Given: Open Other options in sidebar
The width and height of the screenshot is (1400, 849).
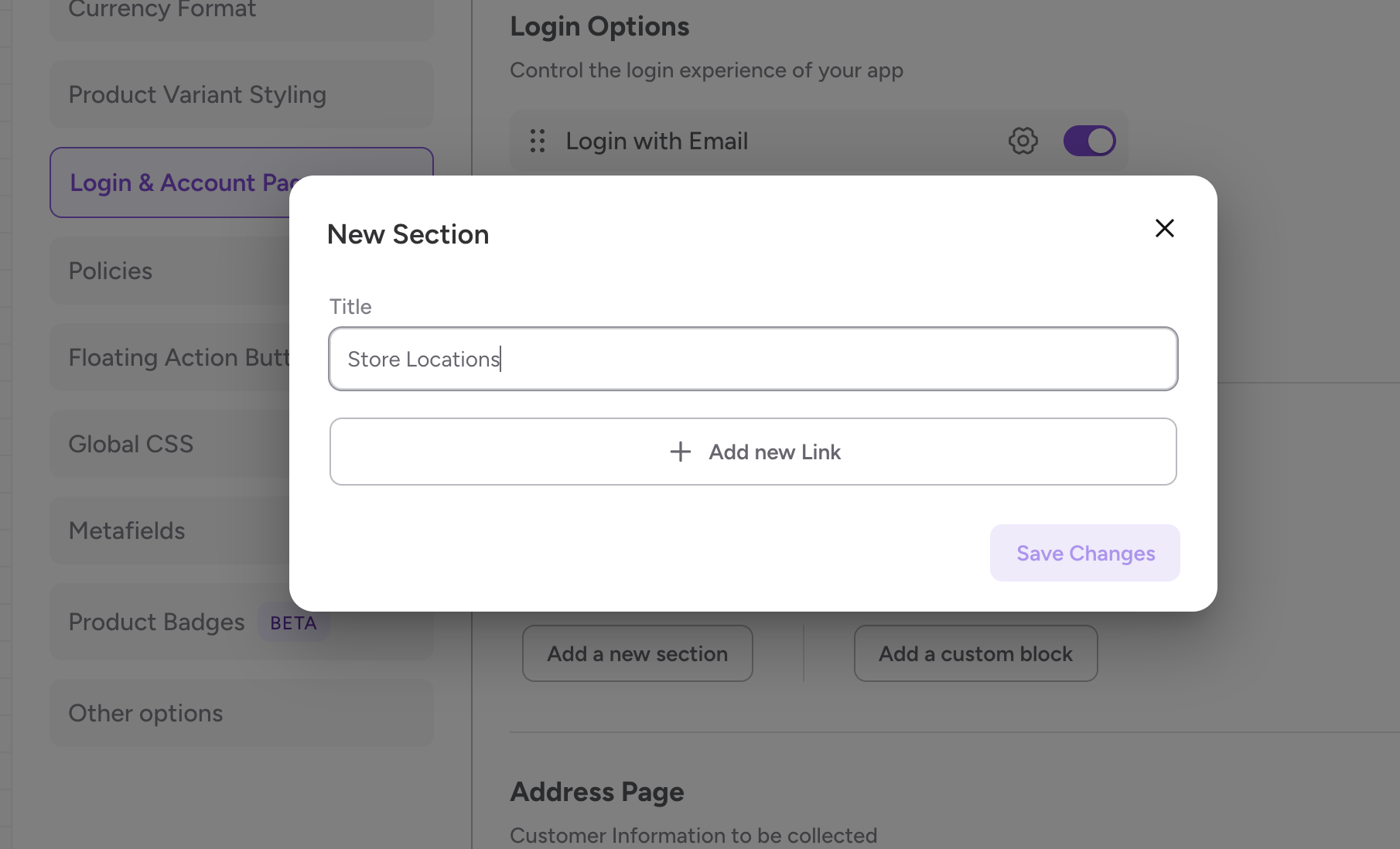Looking at the screenshot, I should coord(145,714).
